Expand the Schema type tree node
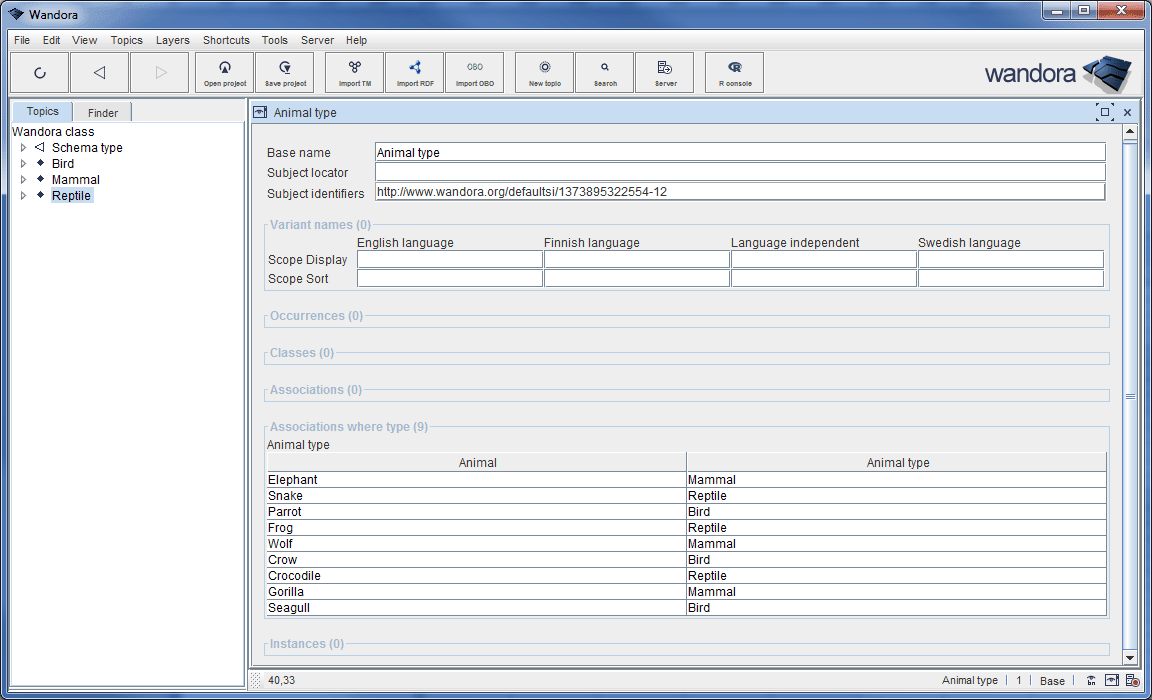 point(23,148)
